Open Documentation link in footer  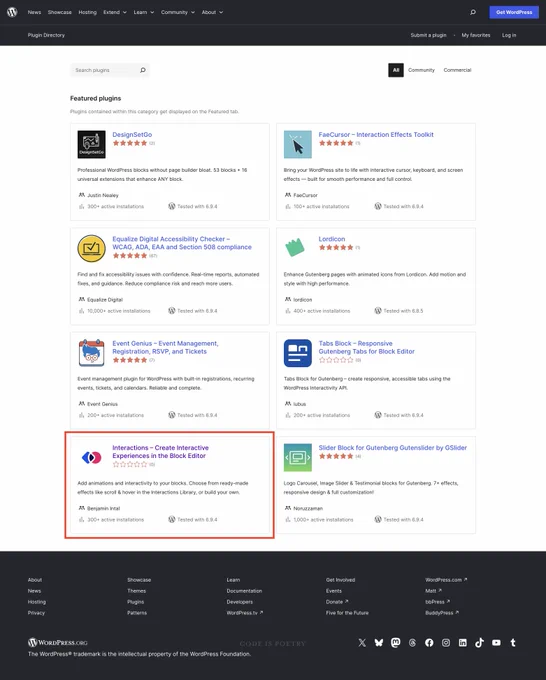point(244,591)
